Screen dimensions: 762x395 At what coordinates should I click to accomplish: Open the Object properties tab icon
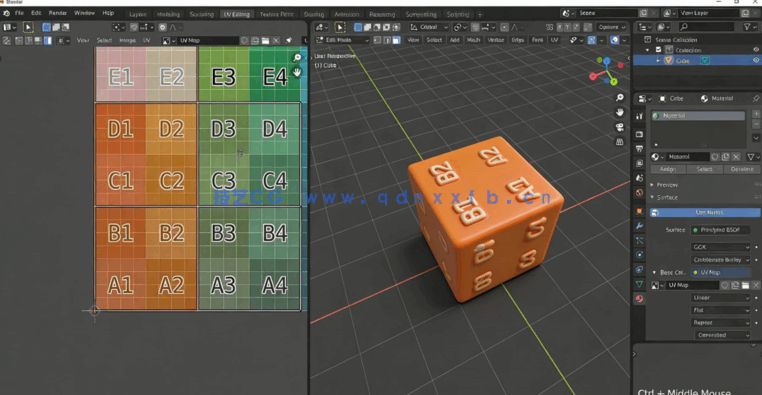pos(640,211)
